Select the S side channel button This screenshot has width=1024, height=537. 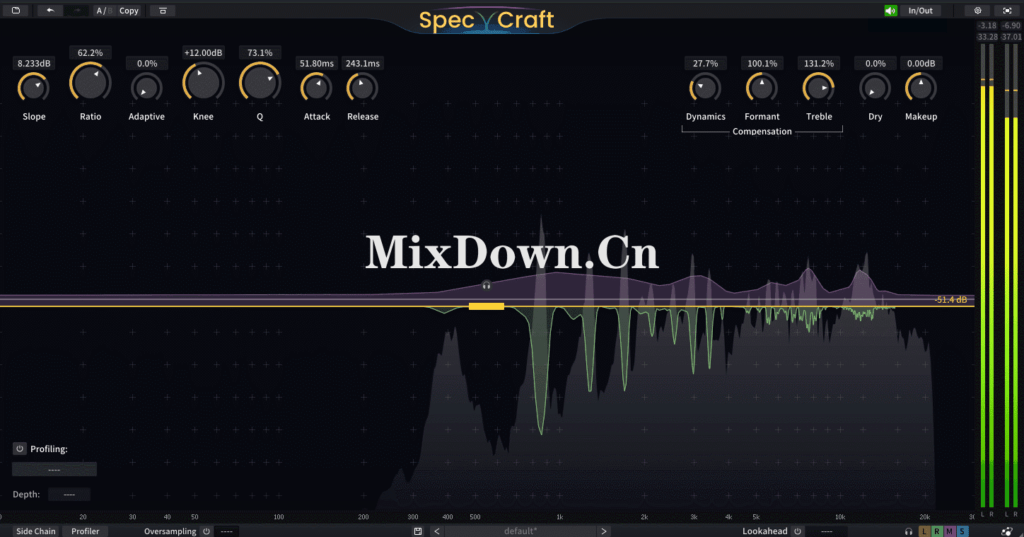coord(961,532)
